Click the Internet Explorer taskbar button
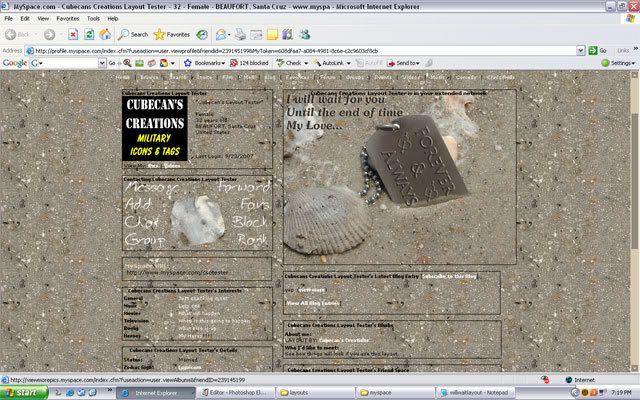The image size is (640, 400). [x=156, y=393]
